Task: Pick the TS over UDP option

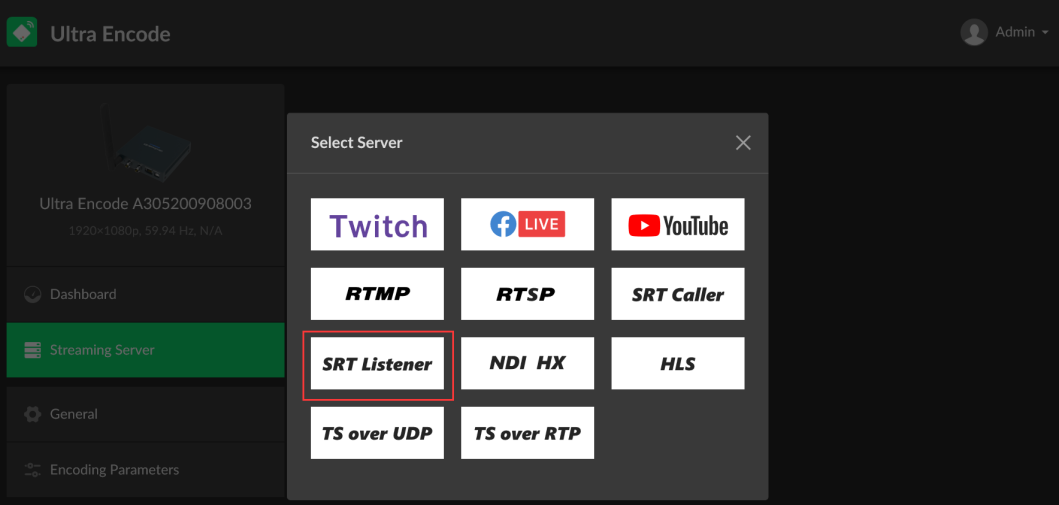Action: 378,433
